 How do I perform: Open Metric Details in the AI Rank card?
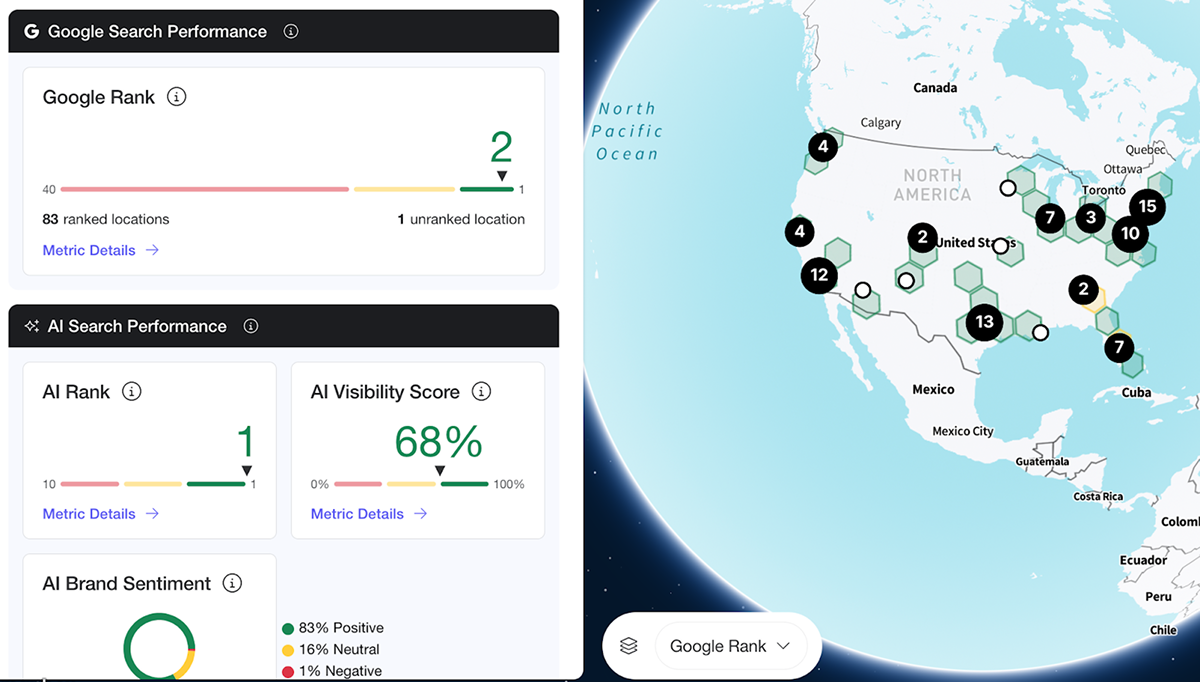[100, 513]
